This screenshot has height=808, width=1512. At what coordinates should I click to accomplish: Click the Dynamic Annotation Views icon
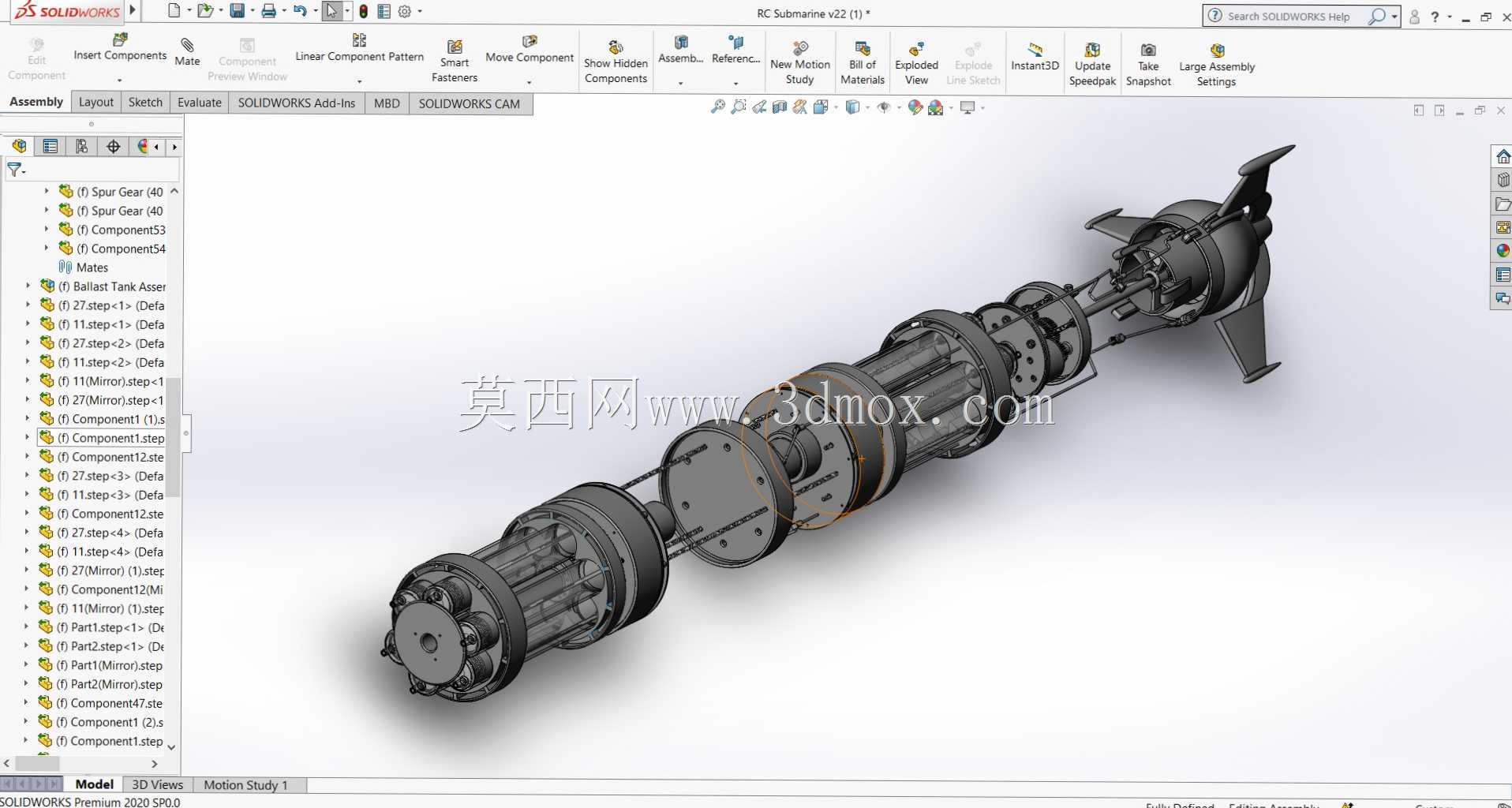(800, 107)
